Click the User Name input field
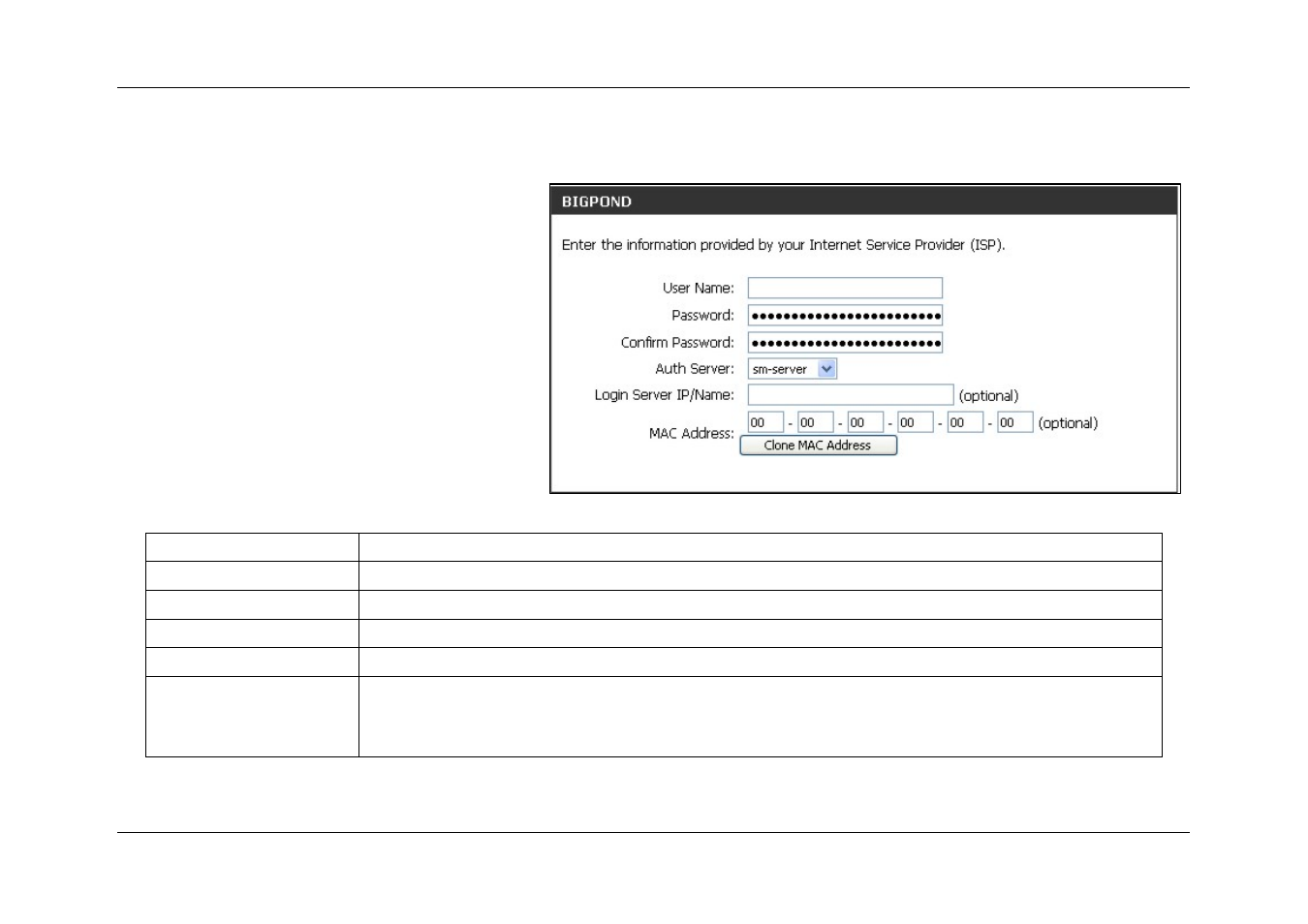Screen dimensions: 1308x924 (845, 288)
